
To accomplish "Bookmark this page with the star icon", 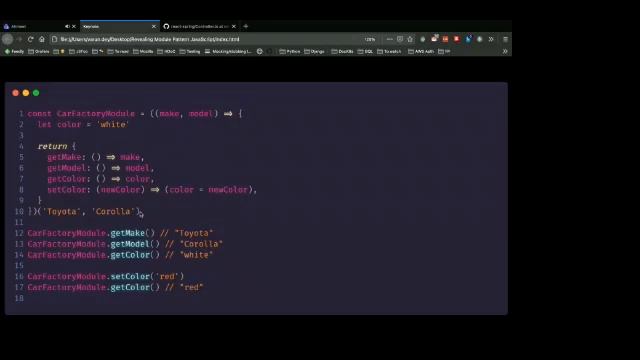I will coord(410,39).
